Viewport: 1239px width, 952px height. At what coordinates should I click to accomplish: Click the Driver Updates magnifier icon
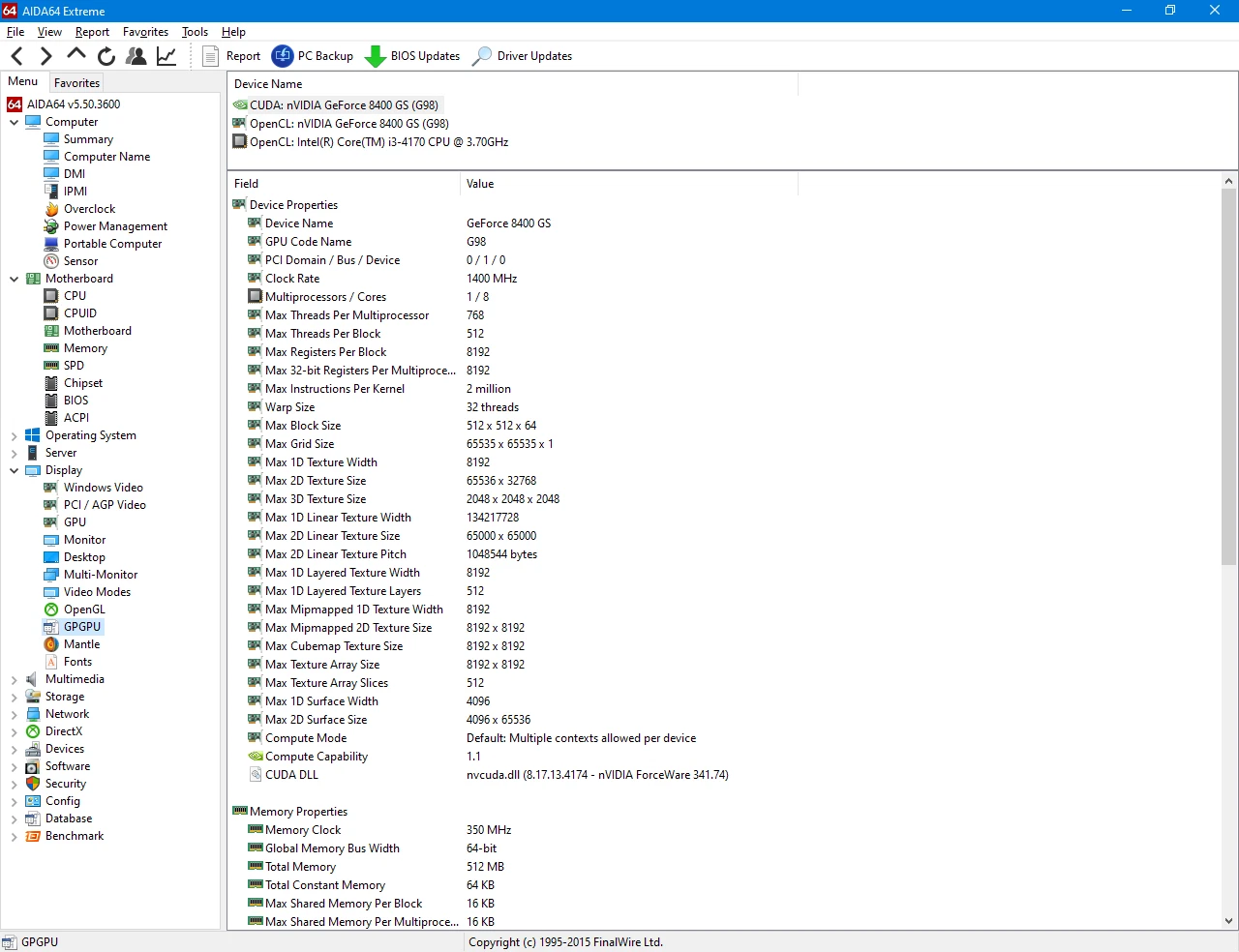point(481,56)
